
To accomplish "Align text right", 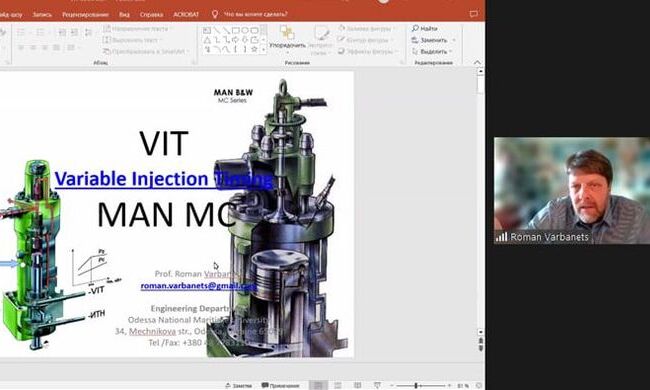I will coord(45,48).
